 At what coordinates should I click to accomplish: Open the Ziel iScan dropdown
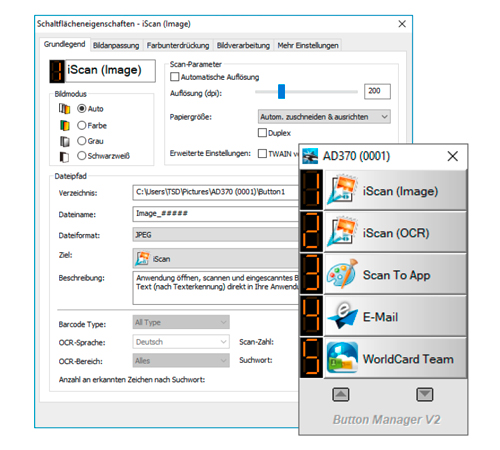(215, 258)
